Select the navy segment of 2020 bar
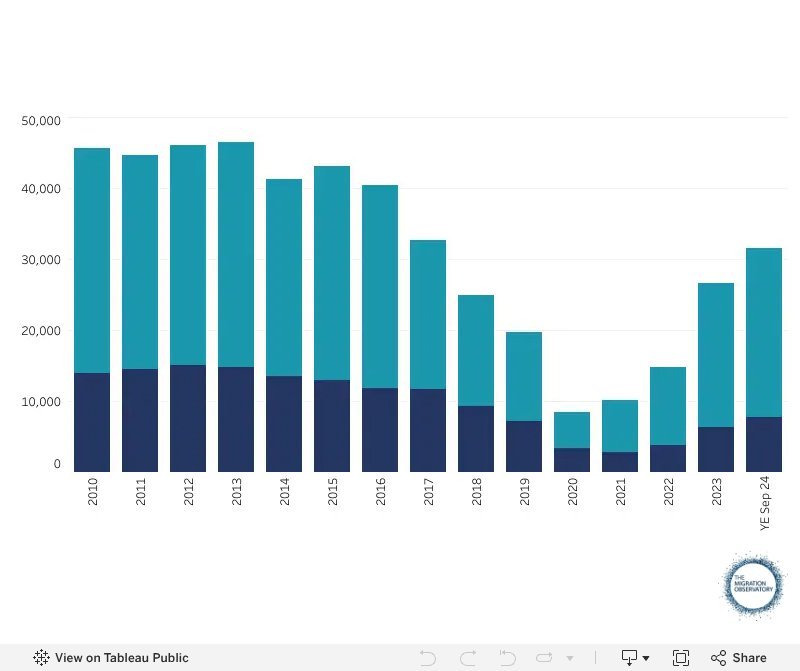800x671 pixels. [572, 460]
